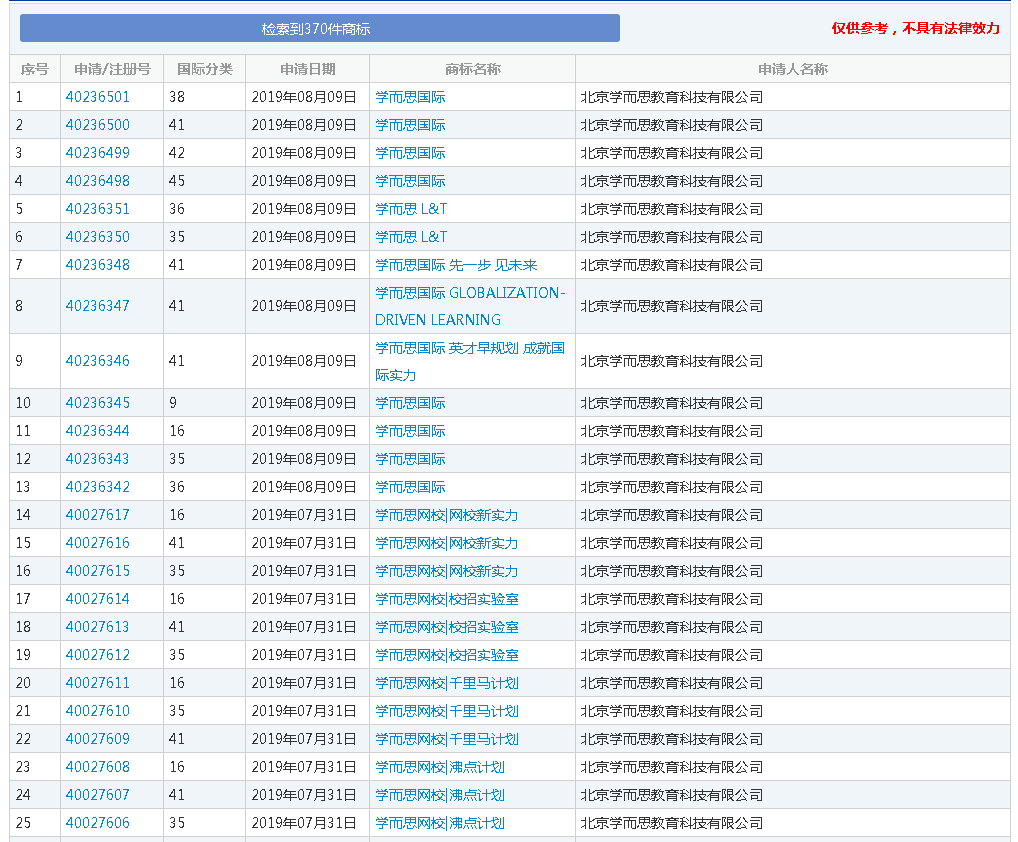Open registration number 40027615
The image size is (1018, 842).
(x=97, y=571)
